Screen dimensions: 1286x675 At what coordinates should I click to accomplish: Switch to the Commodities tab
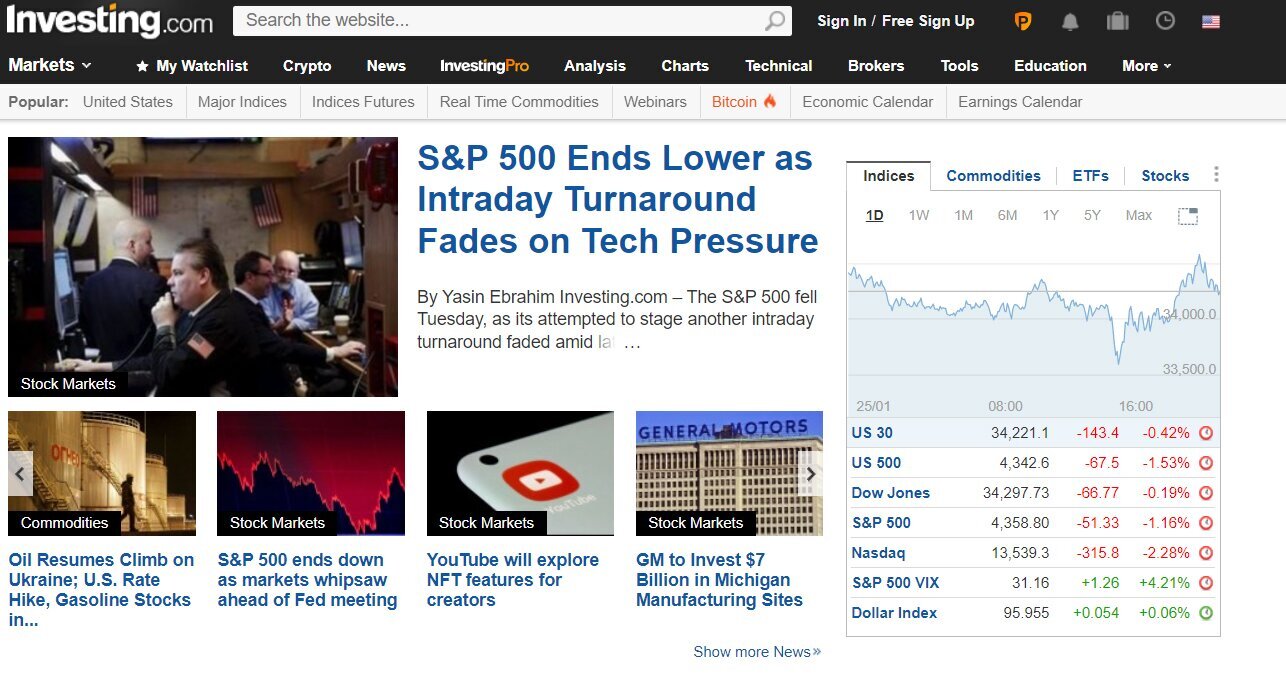coord(993,175)
